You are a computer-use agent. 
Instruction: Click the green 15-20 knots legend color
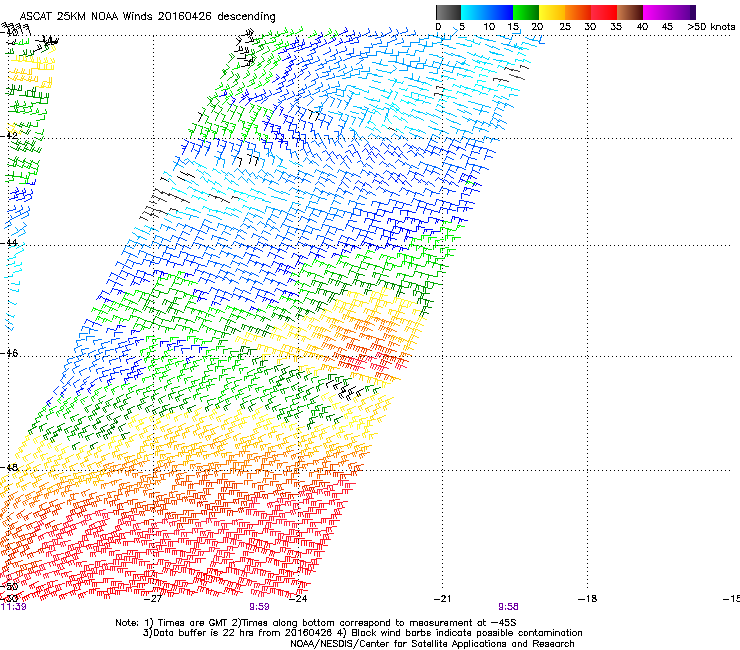tap(526, 12)
